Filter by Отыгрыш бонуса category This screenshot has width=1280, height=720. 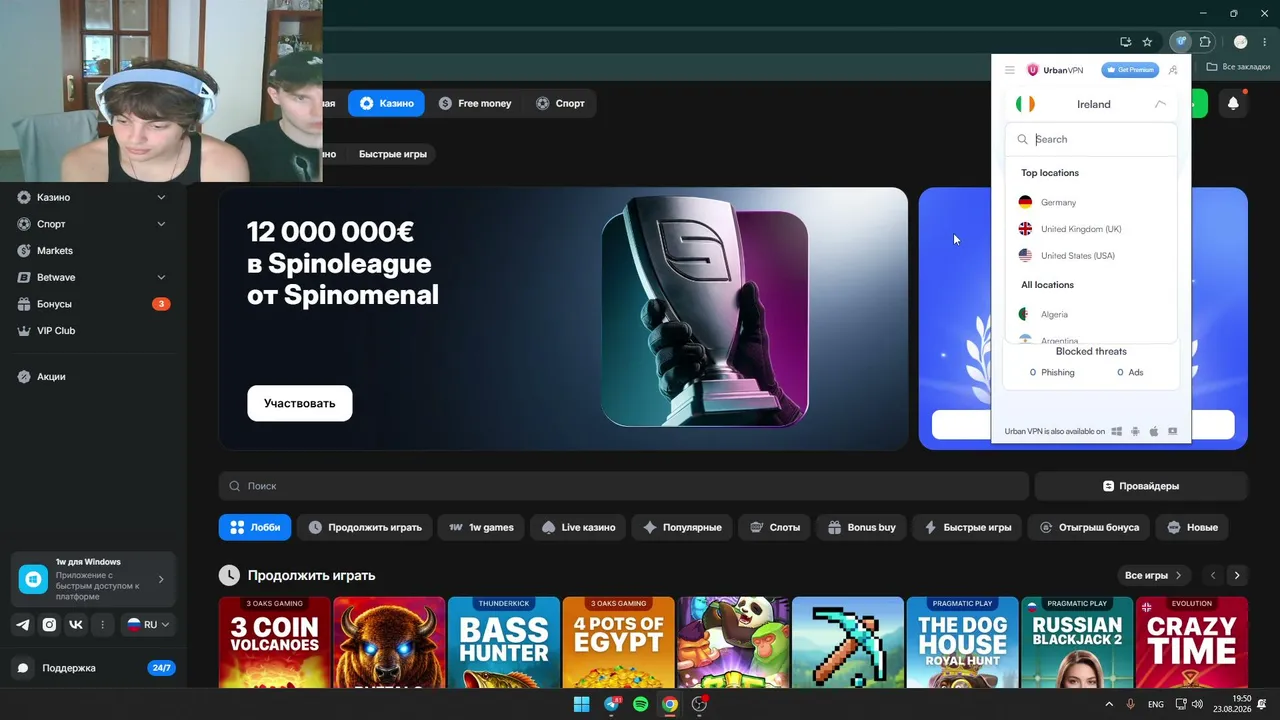click(1090, 527)
